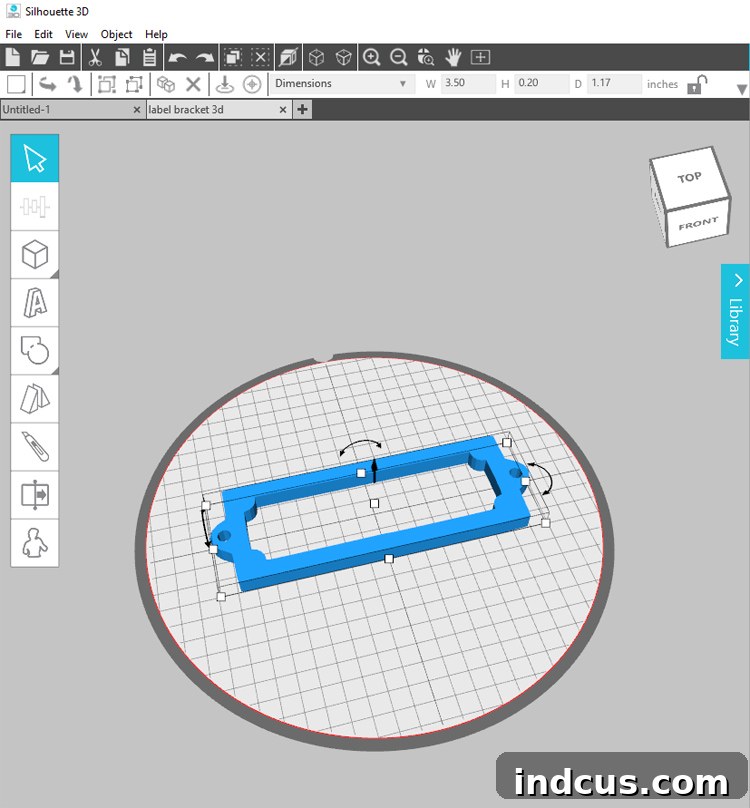The height and width of the screenshot is (808, 750).
Task: Click the New document icon
Action: click(x=12, y=57)
